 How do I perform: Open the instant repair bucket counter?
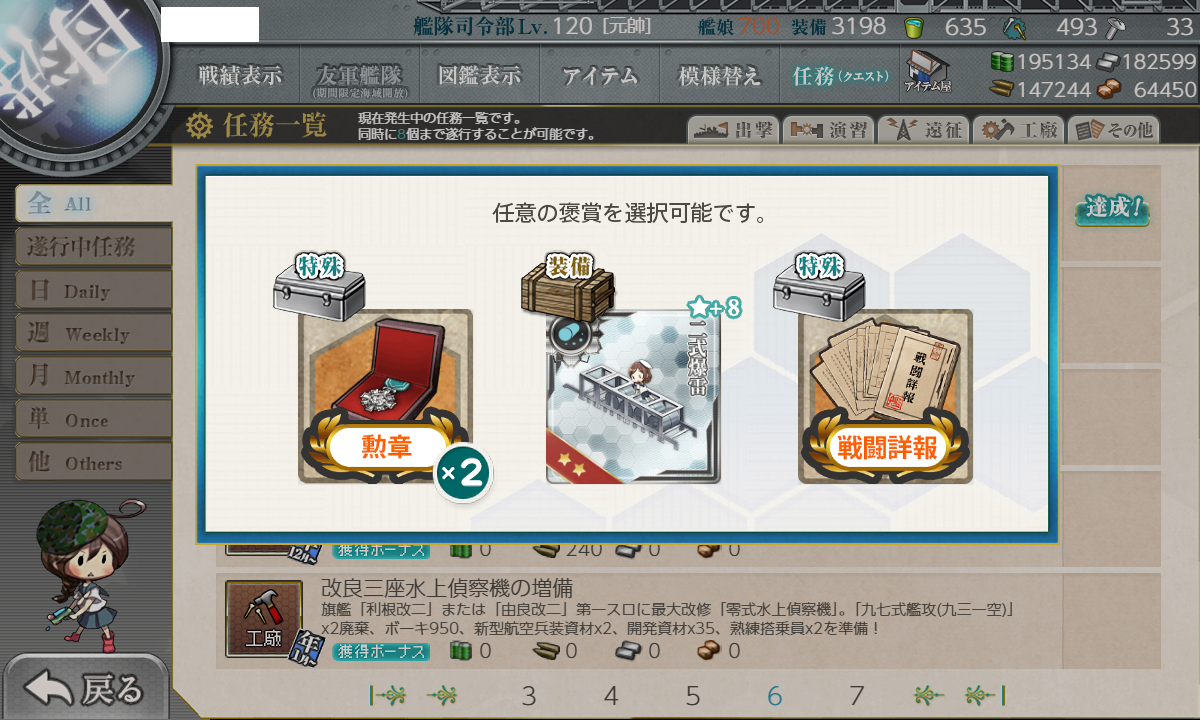click(x=914, y=27)
